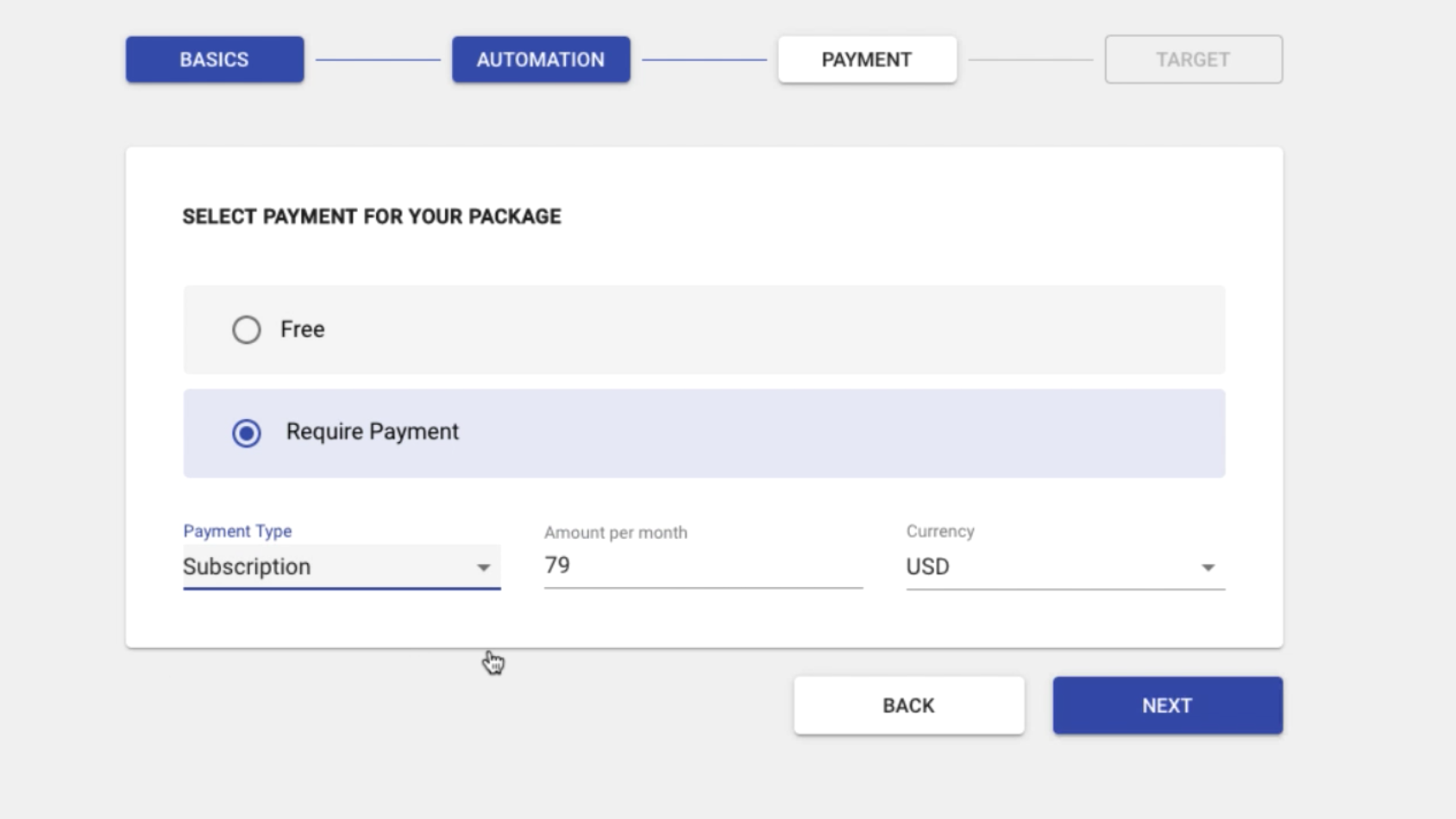The image size is (1456, 819).
Task: Click the Target step tab
Action: [x=1193, y=59]
